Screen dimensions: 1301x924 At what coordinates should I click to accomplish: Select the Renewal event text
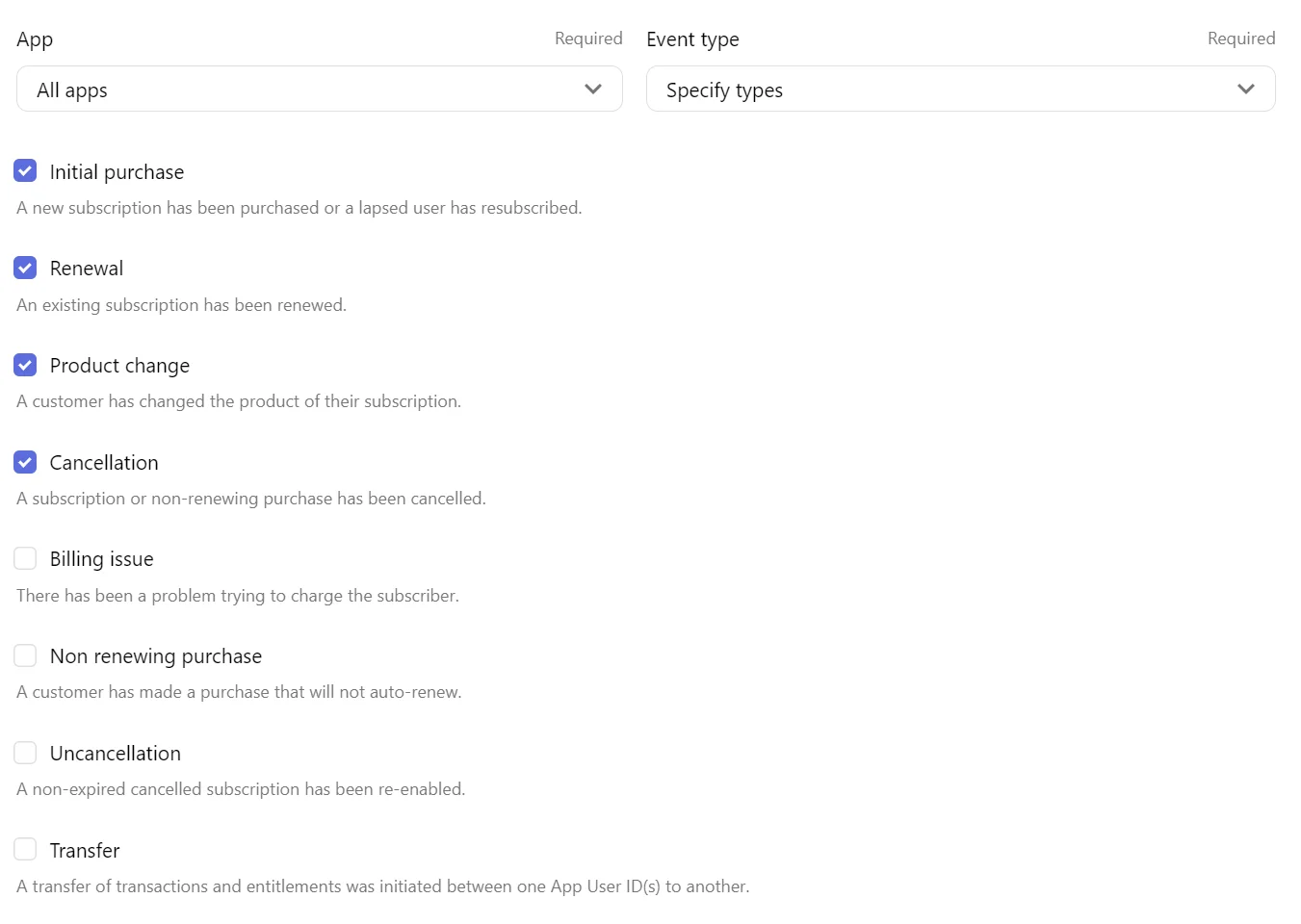coord(87,269)
